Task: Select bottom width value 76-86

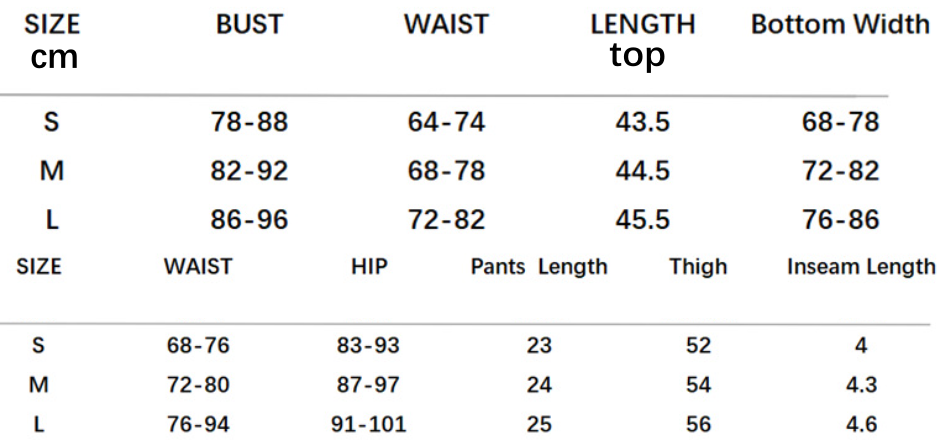Action: point(840,219)
